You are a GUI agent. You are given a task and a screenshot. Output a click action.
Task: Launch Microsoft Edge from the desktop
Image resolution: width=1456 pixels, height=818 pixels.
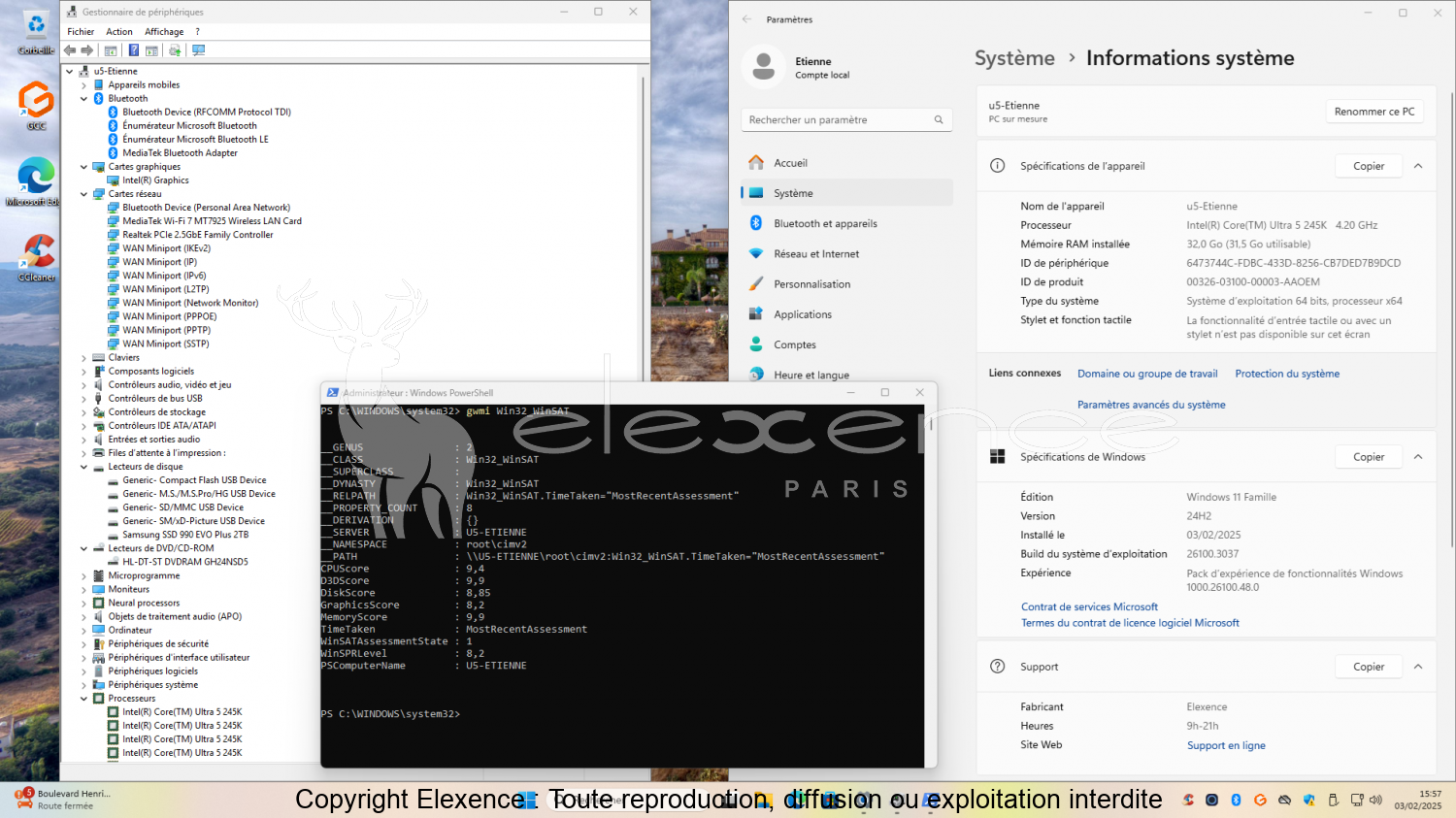tap(36, 181)
